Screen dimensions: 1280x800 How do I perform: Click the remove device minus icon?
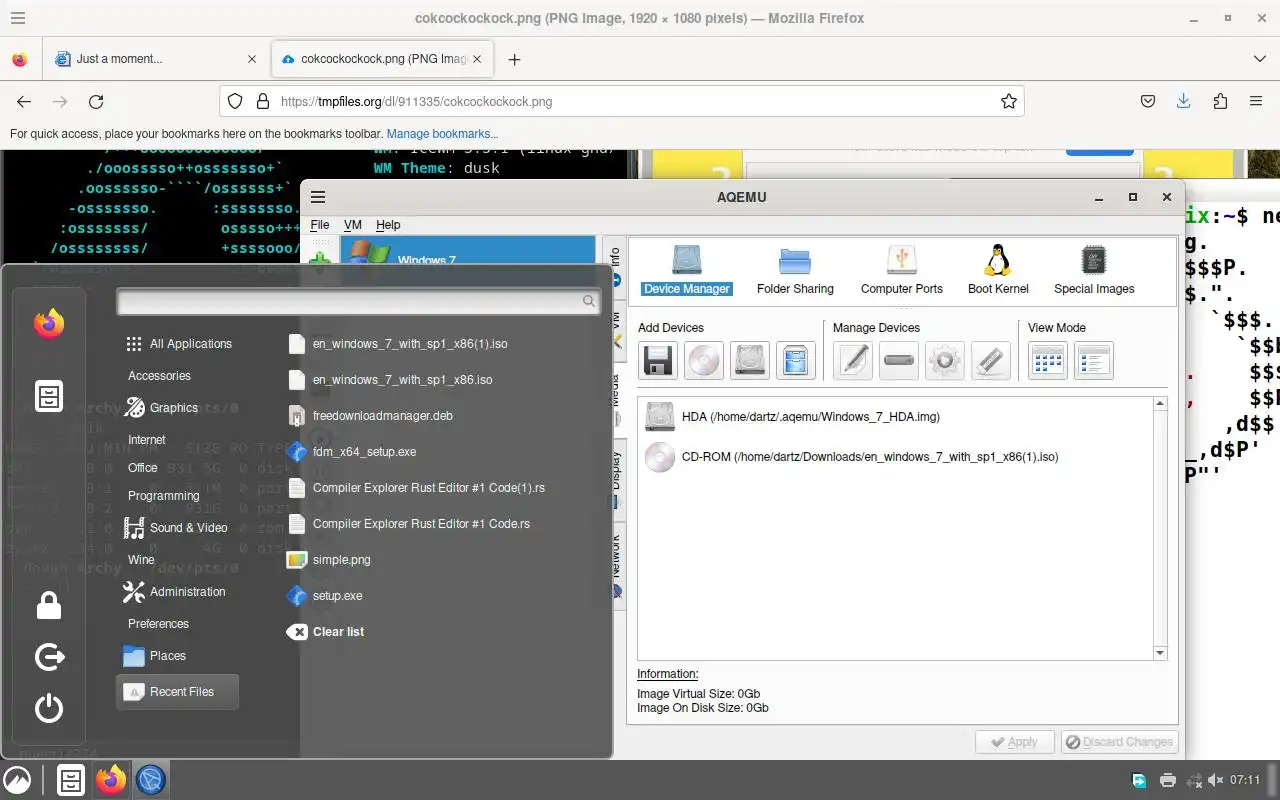[x=899, y=361]
